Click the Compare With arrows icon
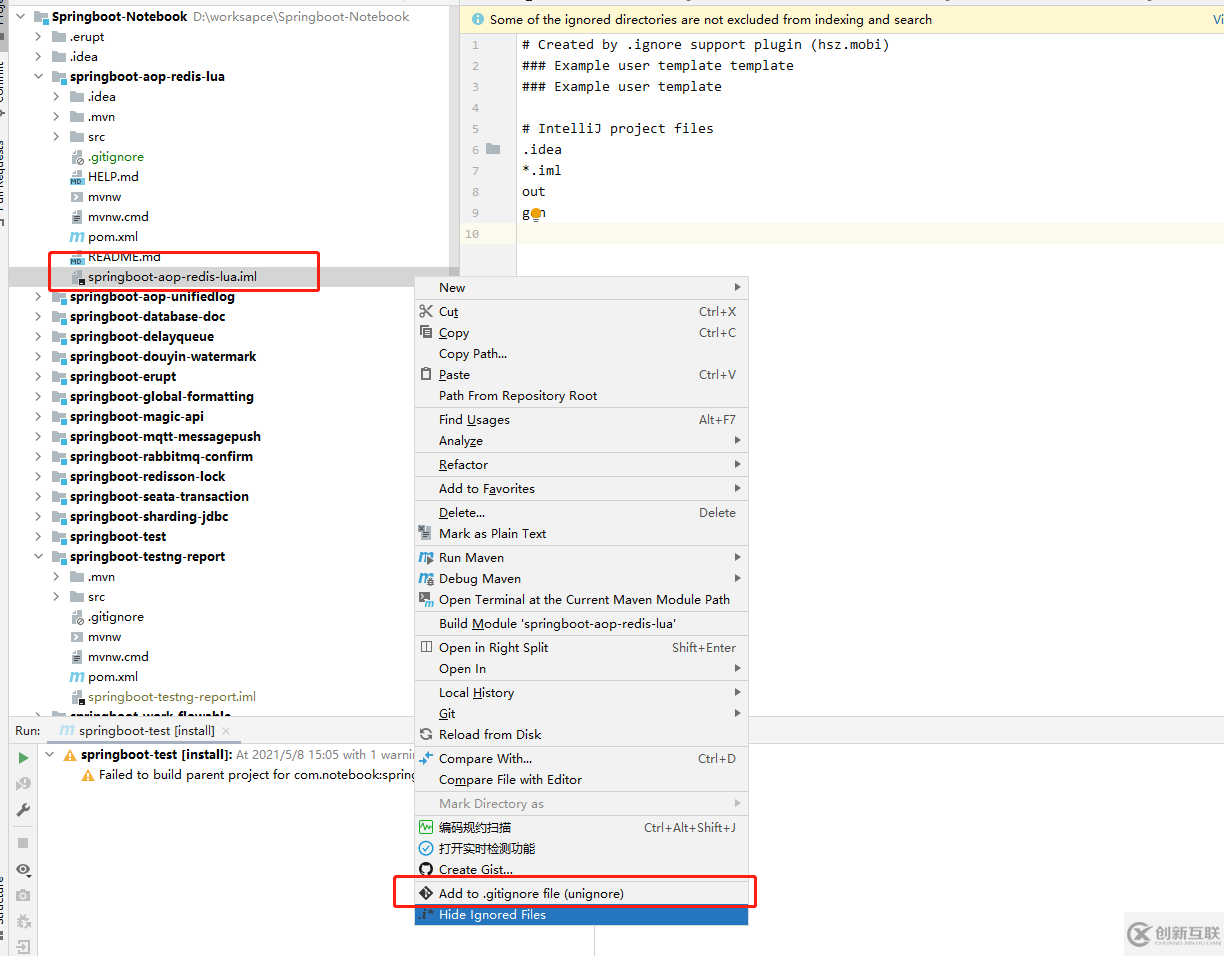1224x956 pixels. pos(426,759)
